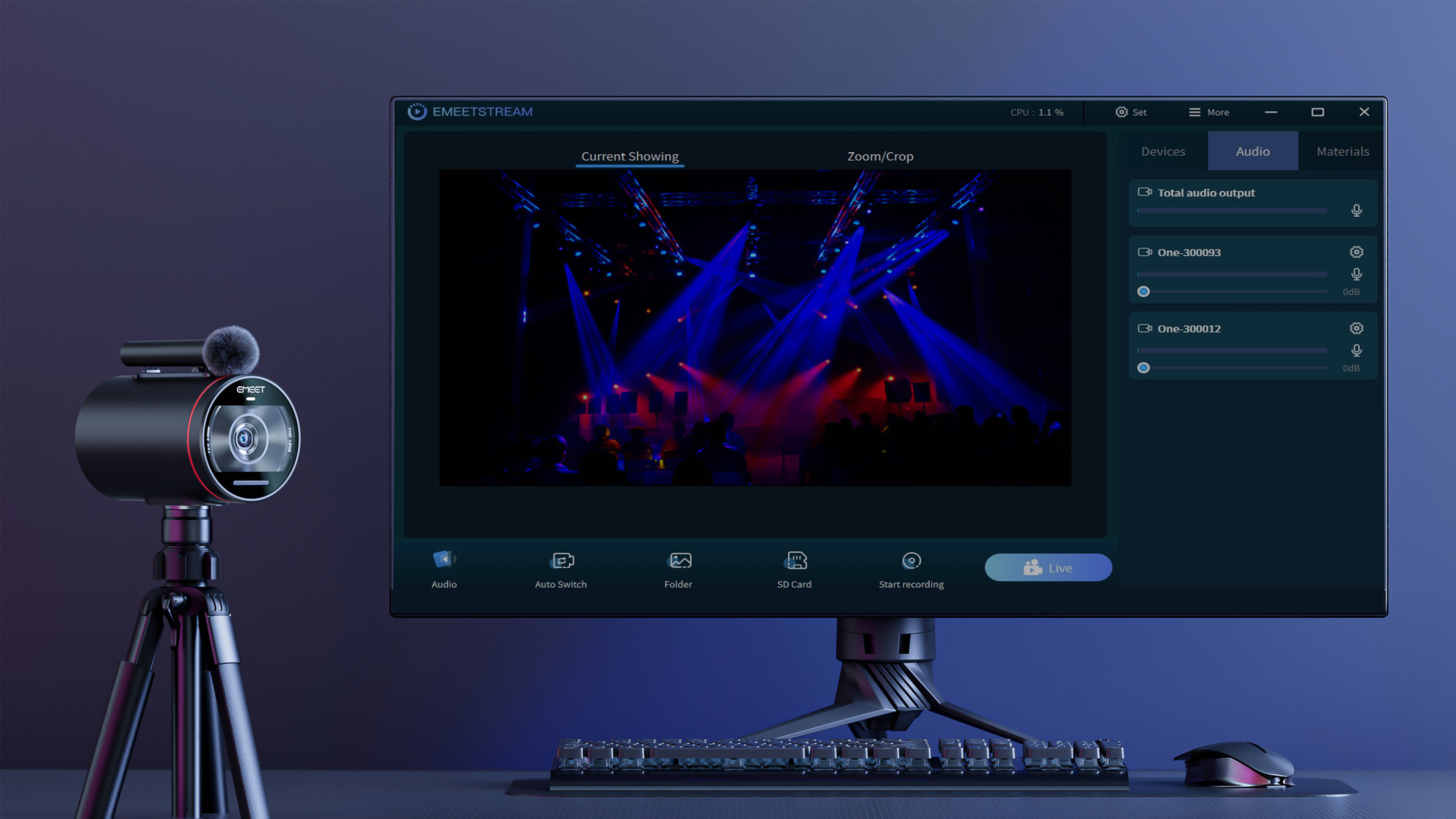Open settings gear for One-300093
This screenshot has height=819, width=1456.
click(1356, 252)
